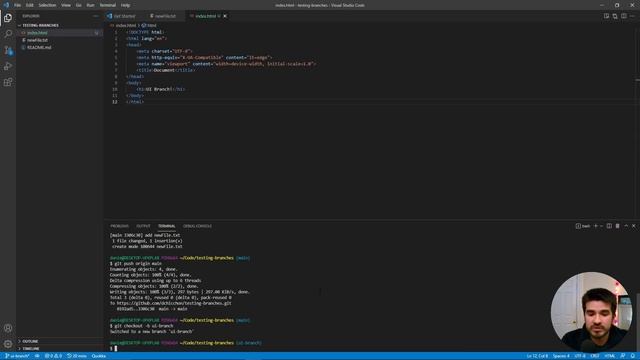The height and width of the screenshot is (360, 640).
Task: Open the View menu
Action: pyautogui.click(x=66, y=5)
